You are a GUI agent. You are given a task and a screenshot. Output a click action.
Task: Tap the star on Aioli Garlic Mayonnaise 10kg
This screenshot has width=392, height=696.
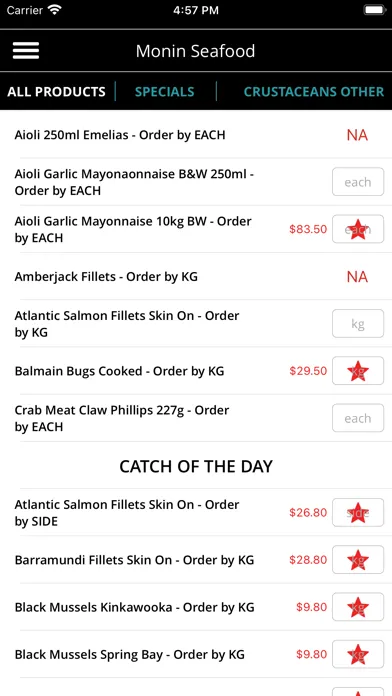point(358,229)
